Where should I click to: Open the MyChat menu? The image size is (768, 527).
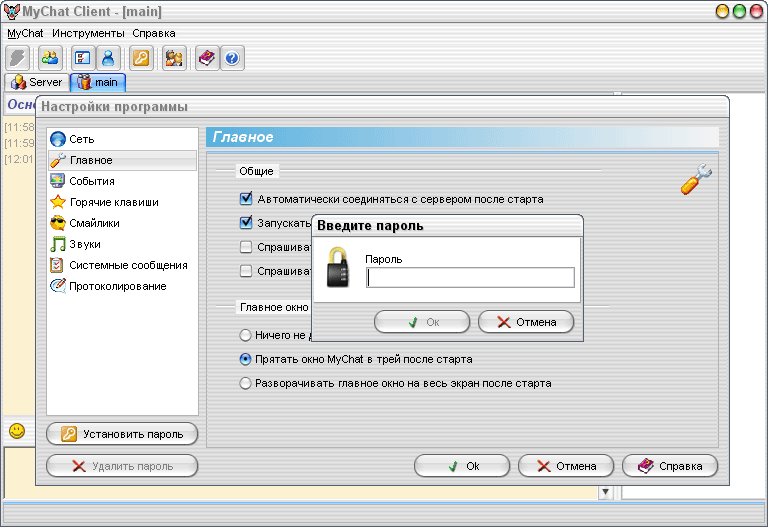(x=25, y=33)
